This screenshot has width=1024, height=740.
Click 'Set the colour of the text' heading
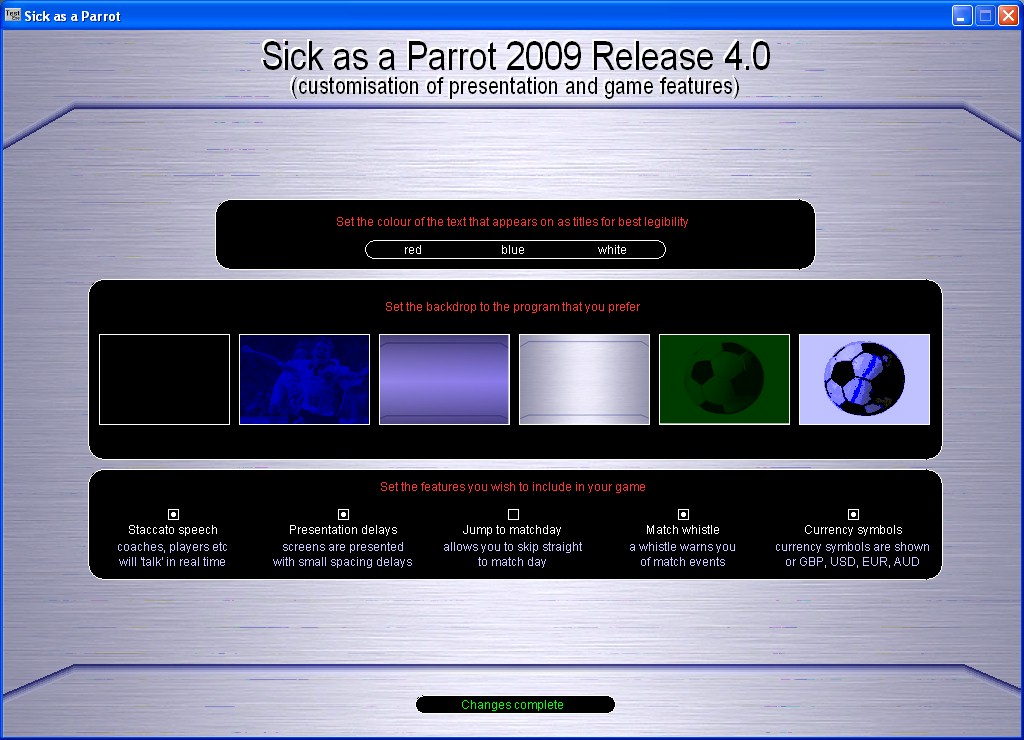point(512,222)
